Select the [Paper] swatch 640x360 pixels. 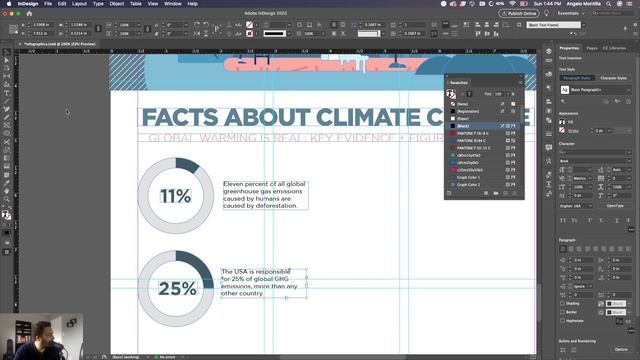(483, 119)
